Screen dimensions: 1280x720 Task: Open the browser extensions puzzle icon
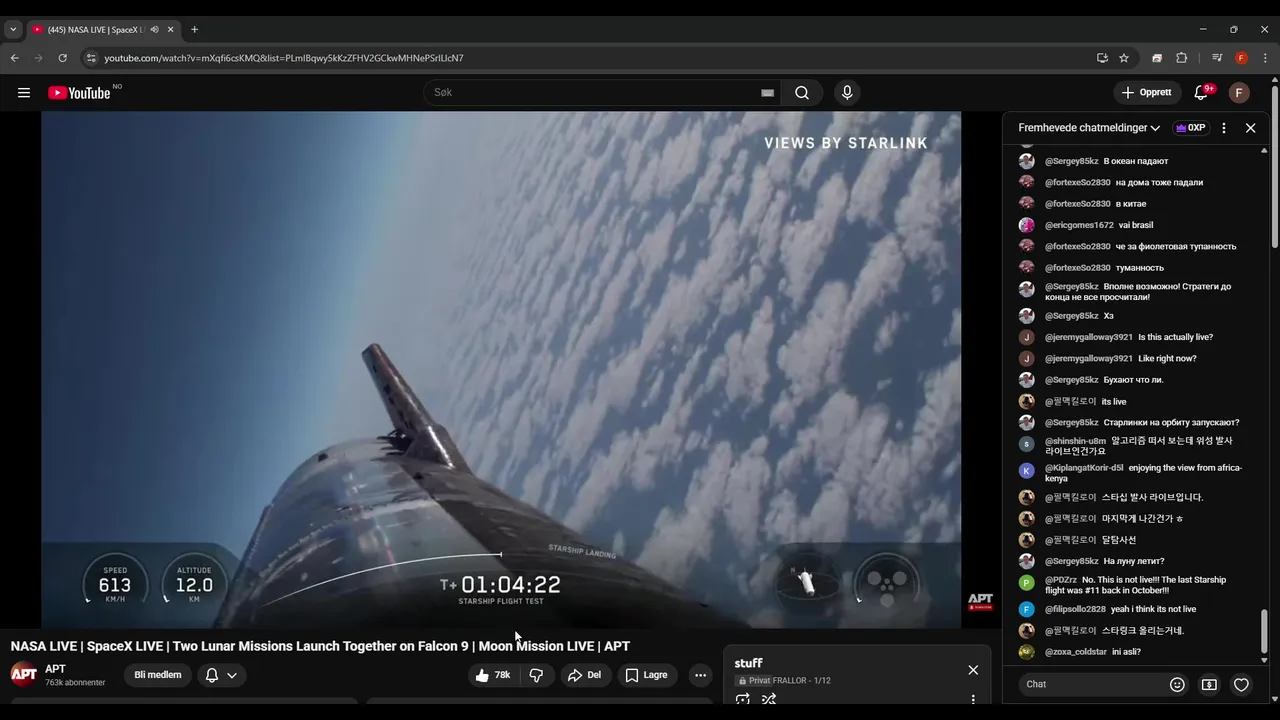point(1181,58)
